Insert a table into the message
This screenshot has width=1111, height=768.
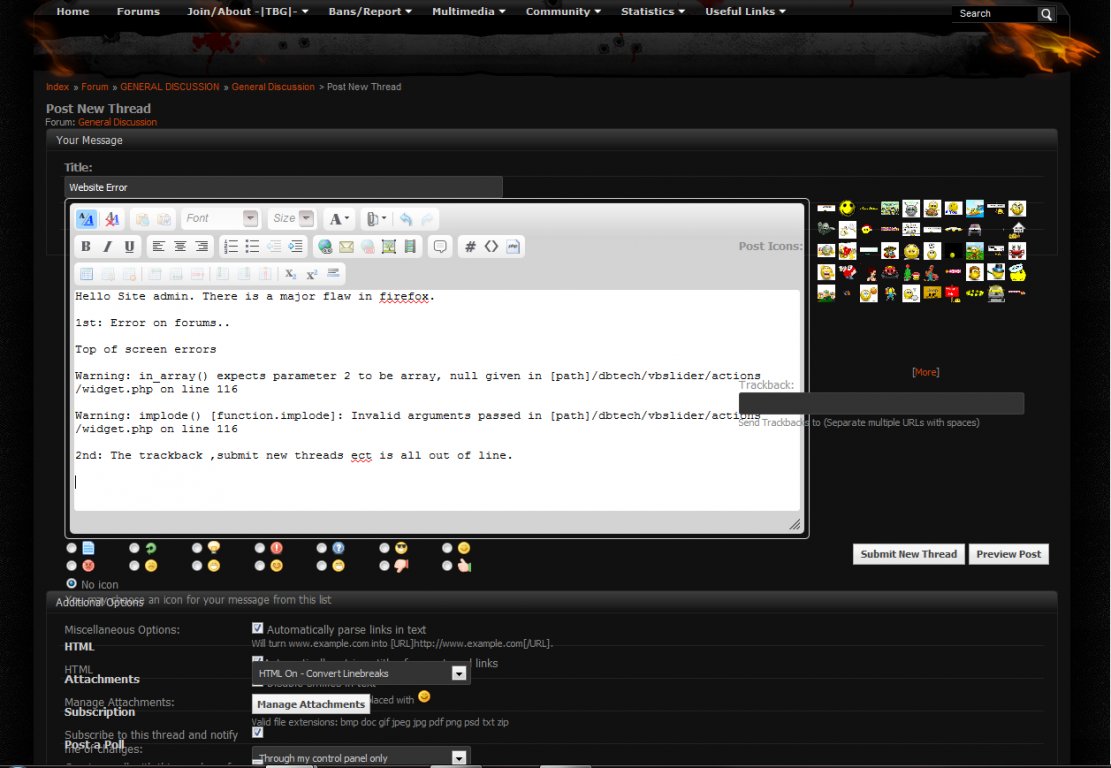(86, 273)
